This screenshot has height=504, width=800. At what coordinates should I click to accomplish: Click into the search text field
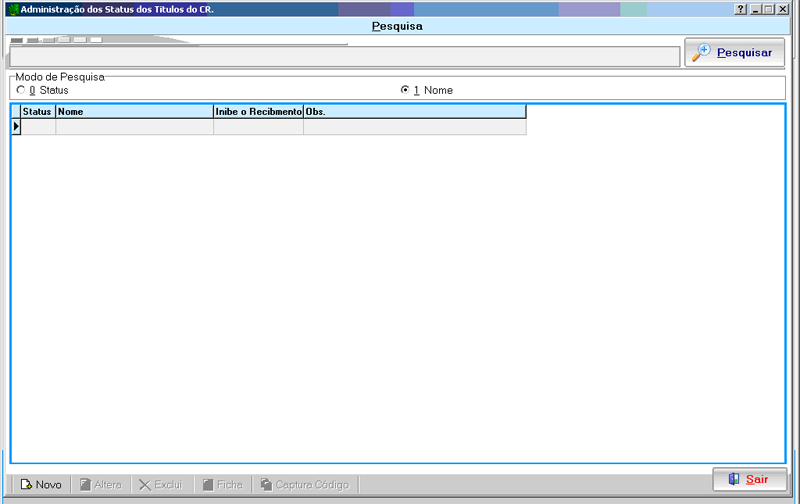pos(343,57)
